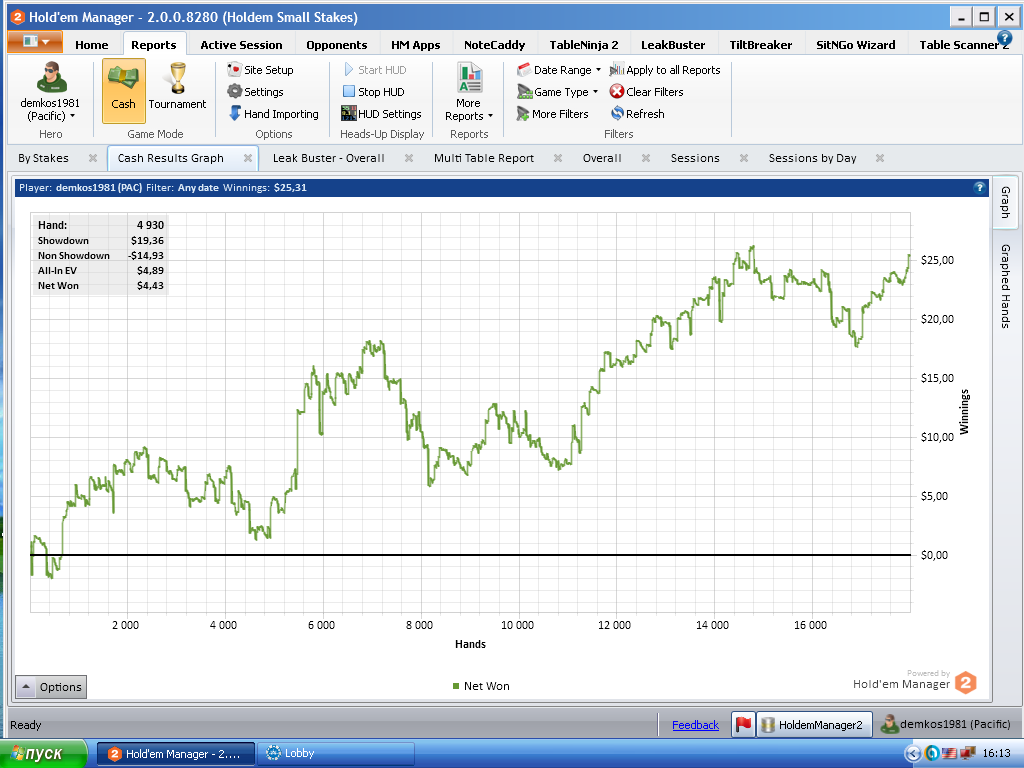
Task: Click the Non Showdown value -$14,93
Action: (146, 256)
